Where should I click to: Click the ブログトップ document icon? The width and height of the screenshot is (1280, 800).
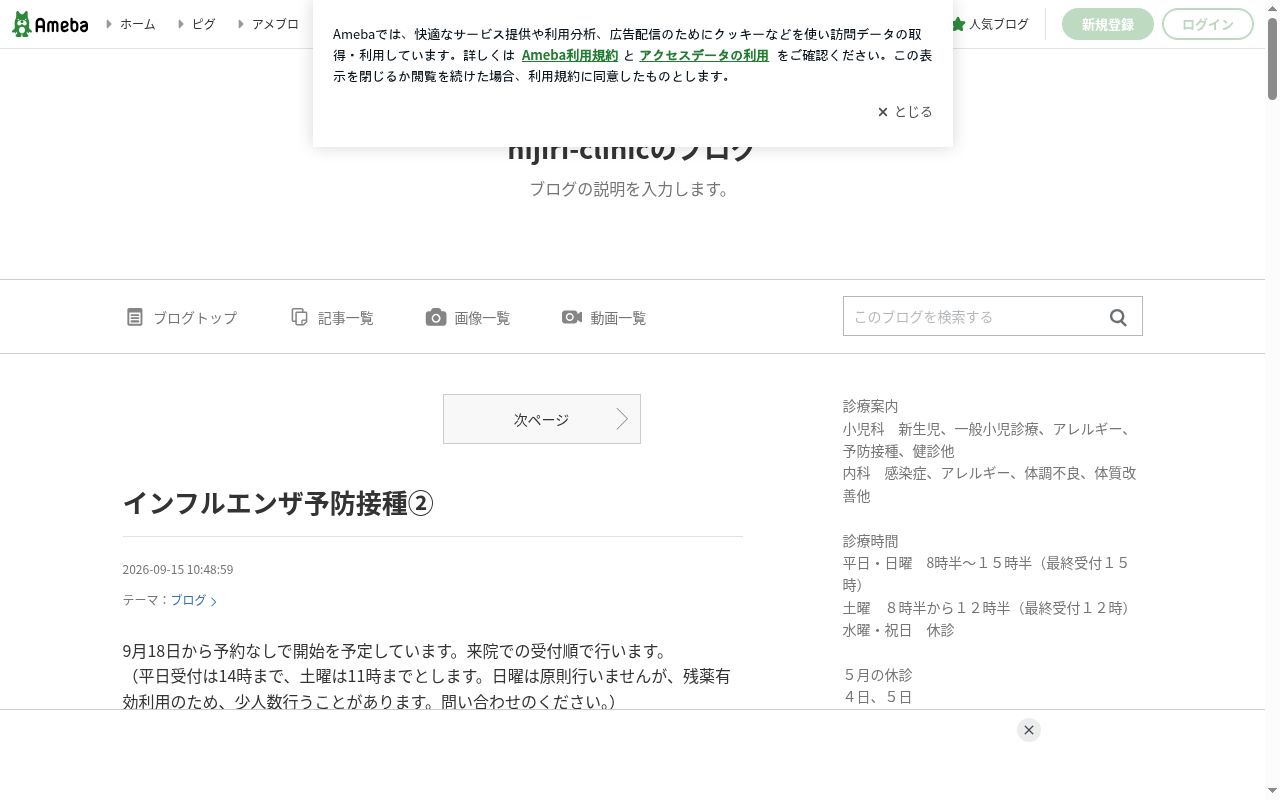135,317
